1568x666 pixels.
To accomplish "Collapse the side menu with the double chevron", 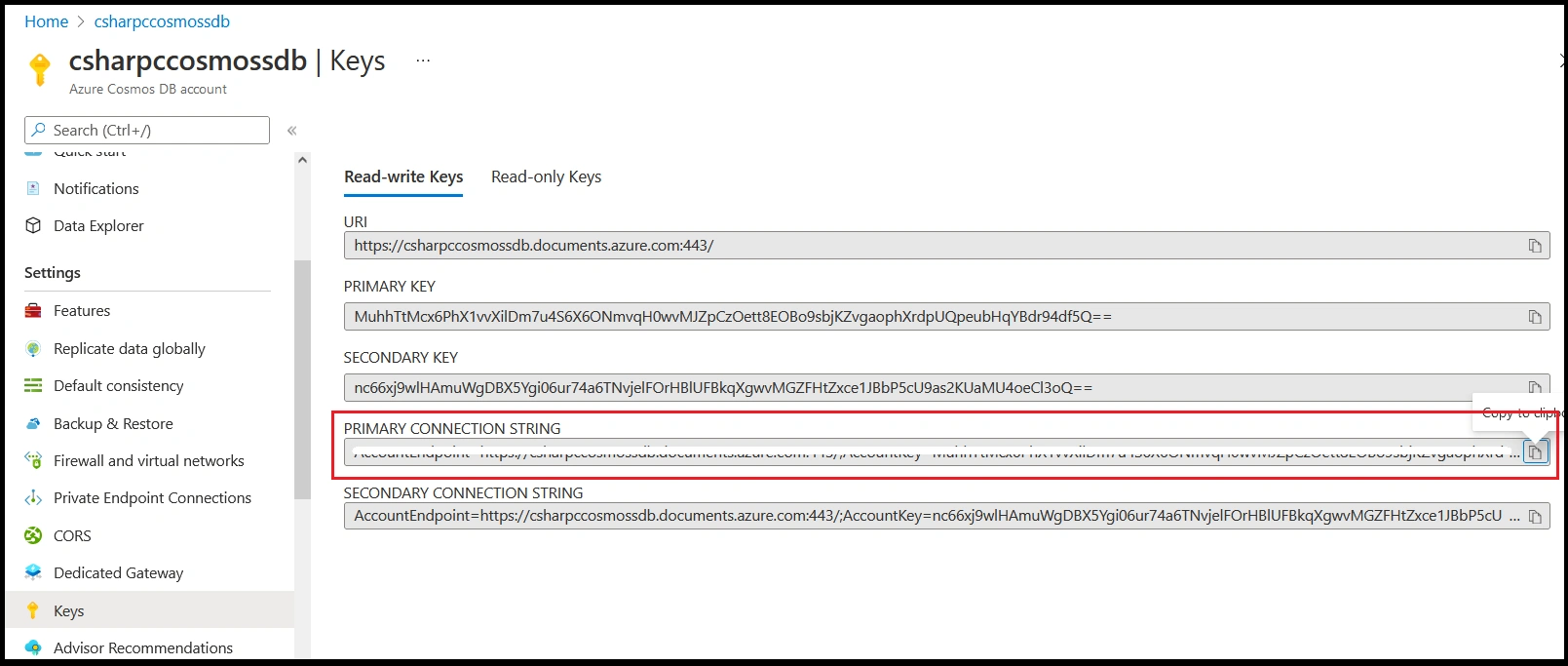I will [291, 131].
